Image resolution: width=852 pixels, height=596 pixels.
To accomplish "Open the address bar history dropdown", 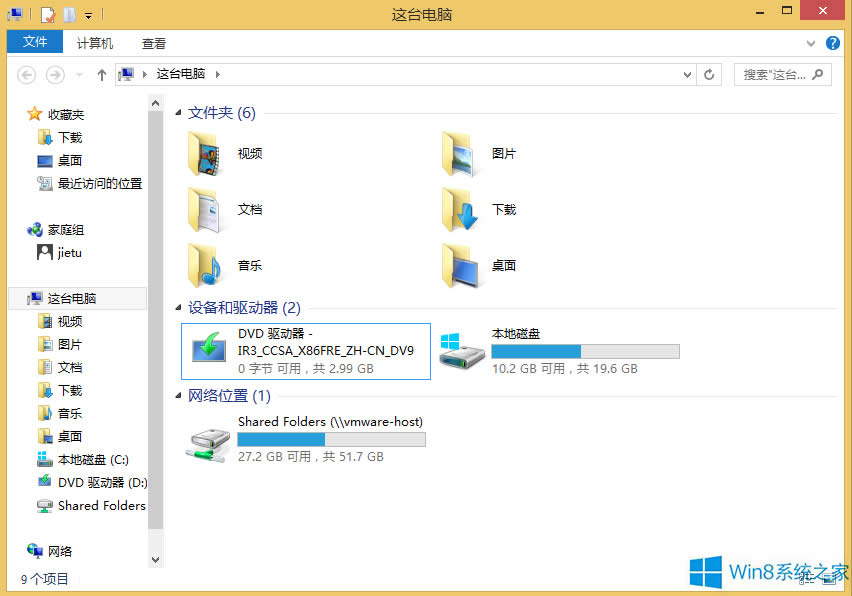I will pos(685,74).
